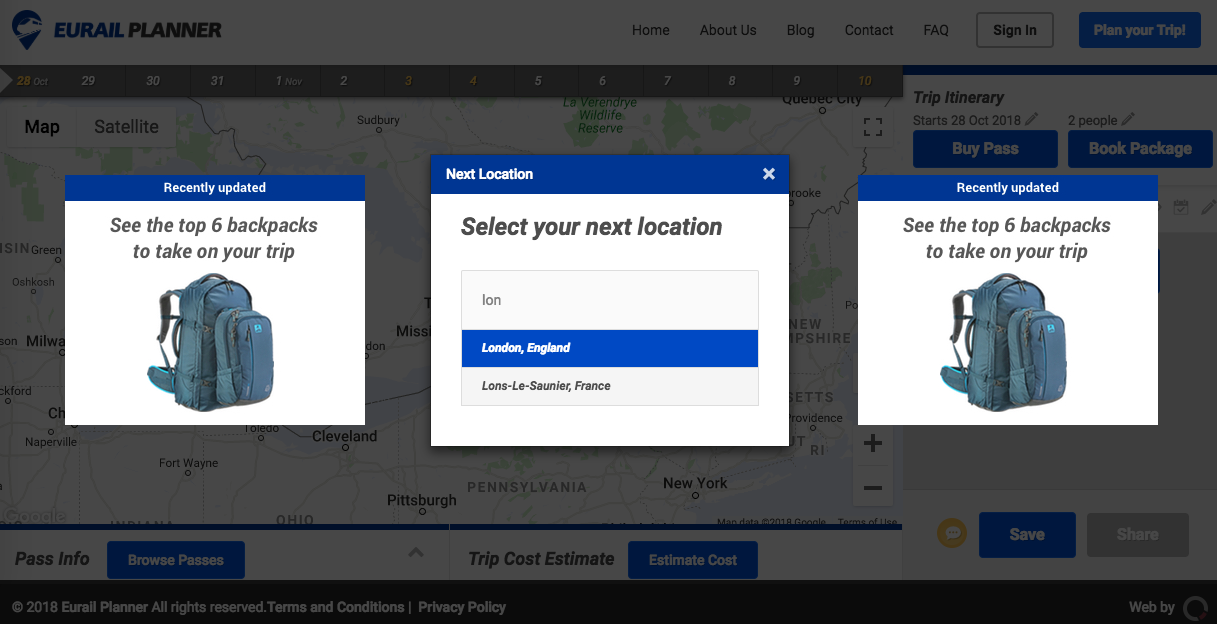This screenshot has width=1217, height=624.
Task: Click the Book Package button
Action: point(1140,149)
